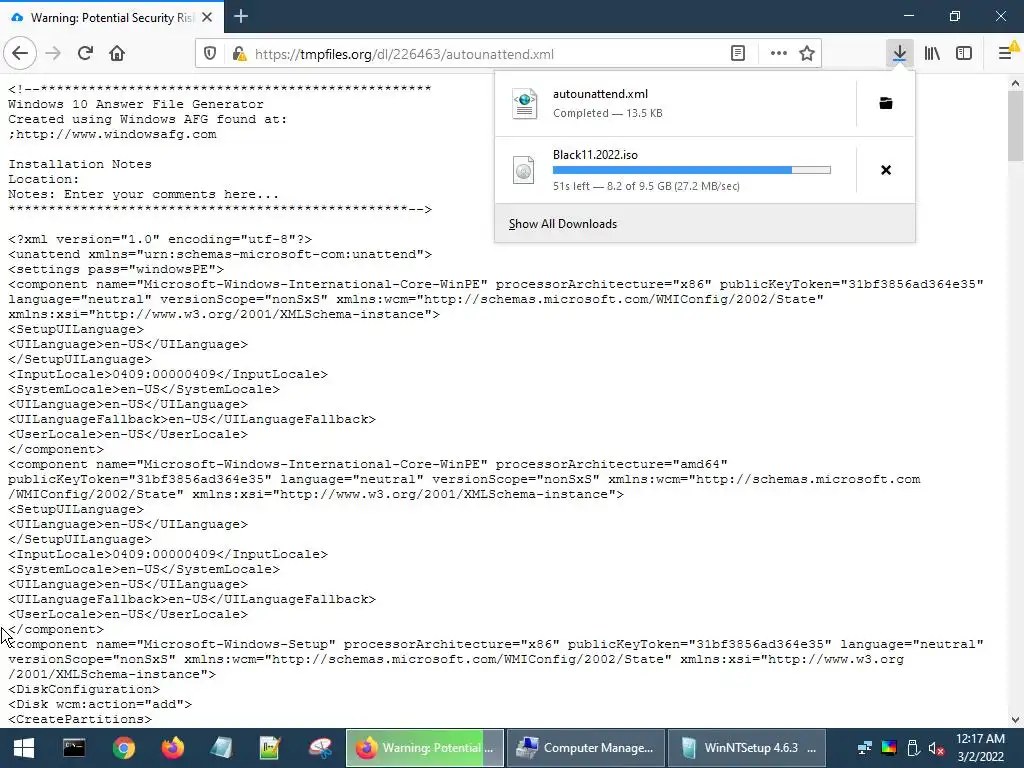The width and height of the screenshot is (1024, 768).
Task: Click the scrollbar up arrow
Action: (1015, 83)
